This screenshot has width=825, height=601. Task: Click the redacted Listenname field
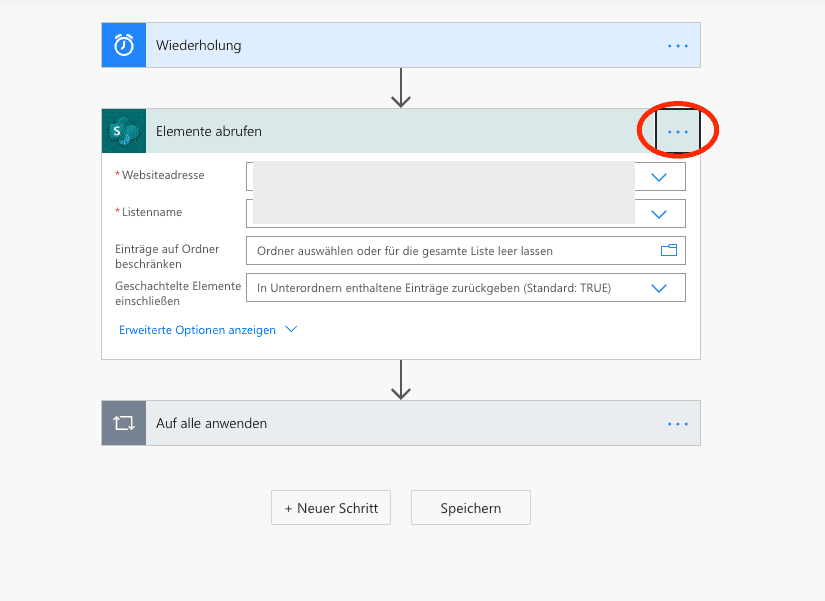[x=444, y=213]
